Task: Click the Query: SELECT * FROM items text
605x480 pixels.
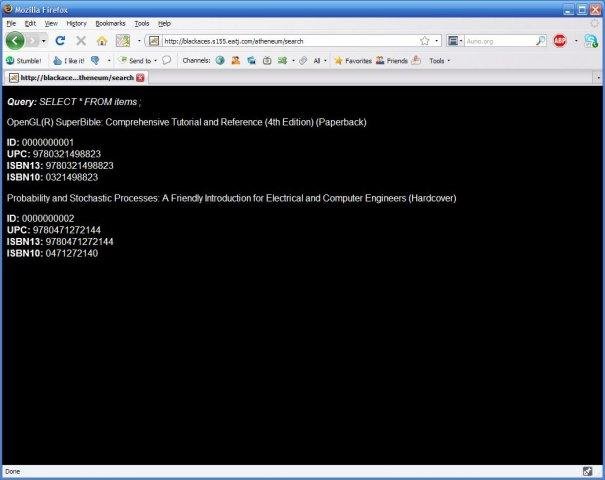Action: coord(74,102)
